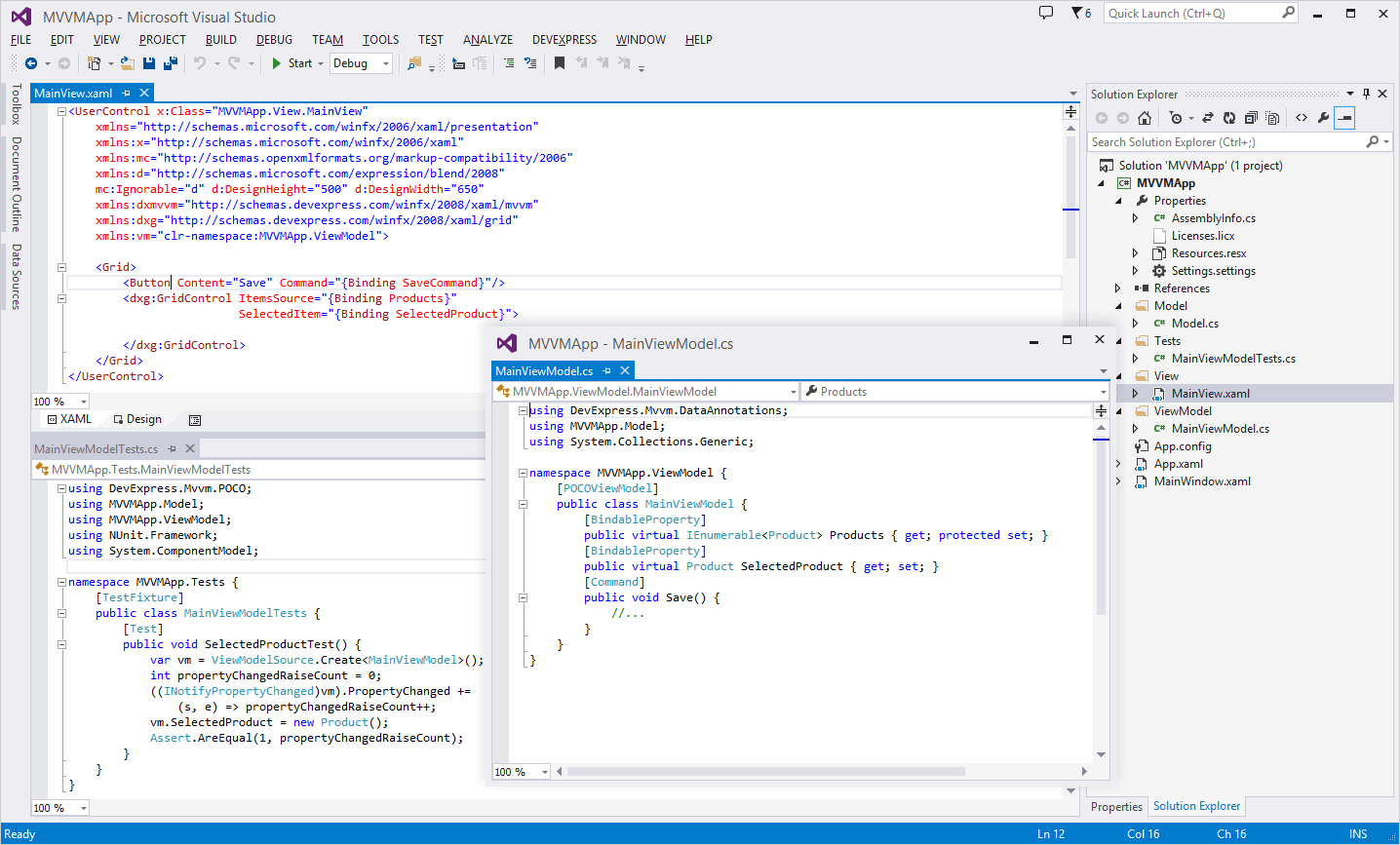The height and width of the screenshot is (845, 1400).
Task: Click the notifications flag icon
Action: [x=1076, y=14]
